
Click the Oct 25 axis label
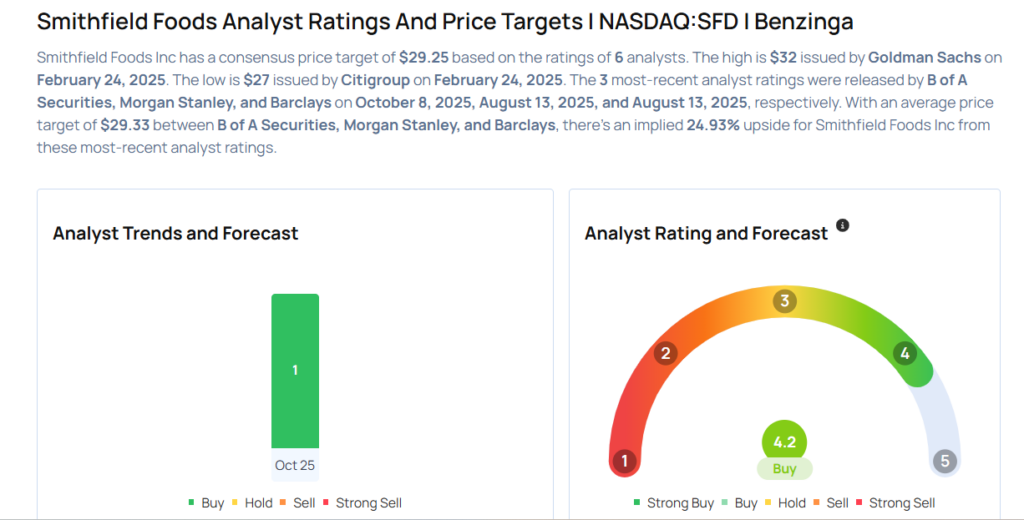pyautogui.click(x=295, y=465)
